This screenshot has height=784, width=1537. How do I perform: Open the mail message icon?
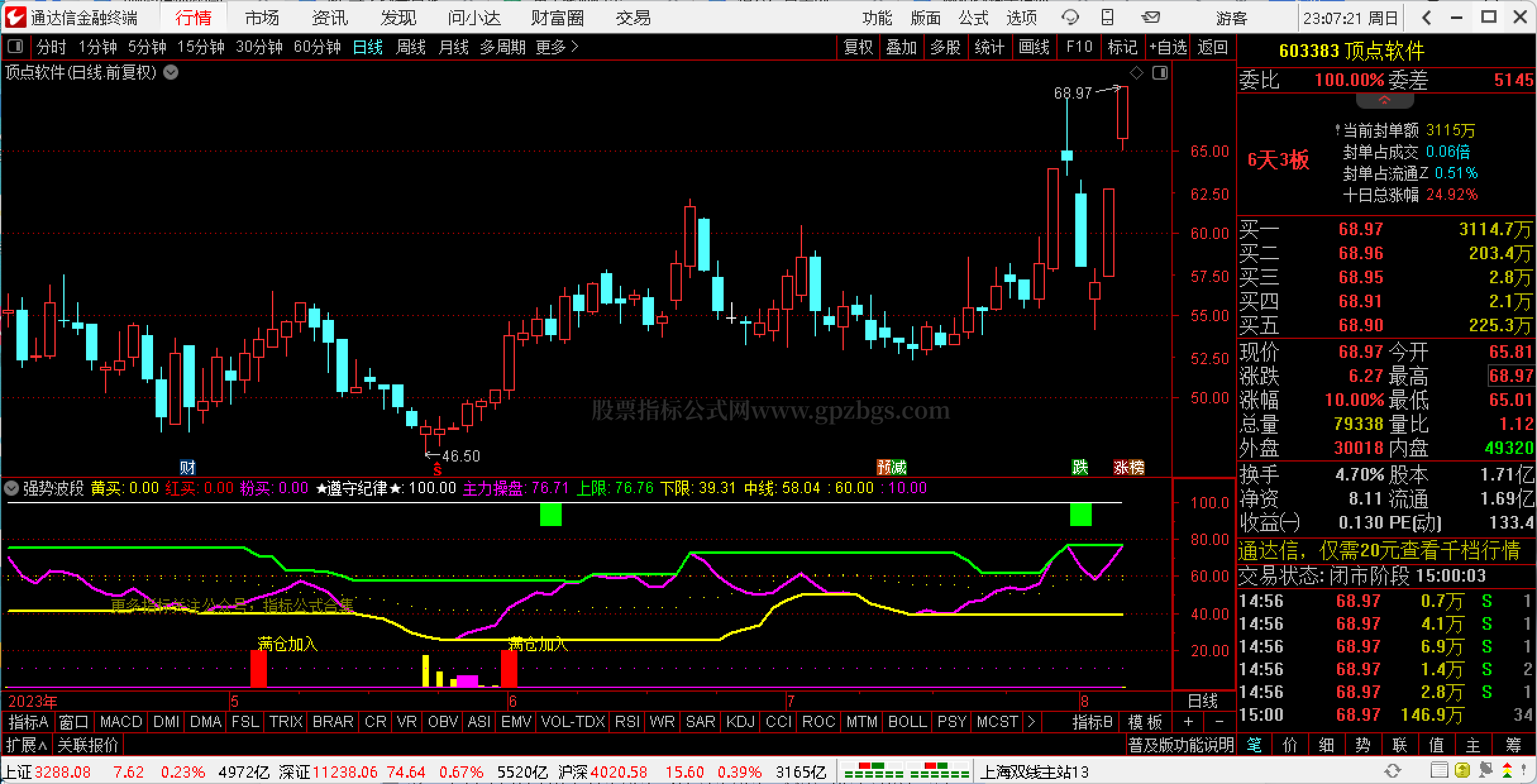tap(1151, 18)
